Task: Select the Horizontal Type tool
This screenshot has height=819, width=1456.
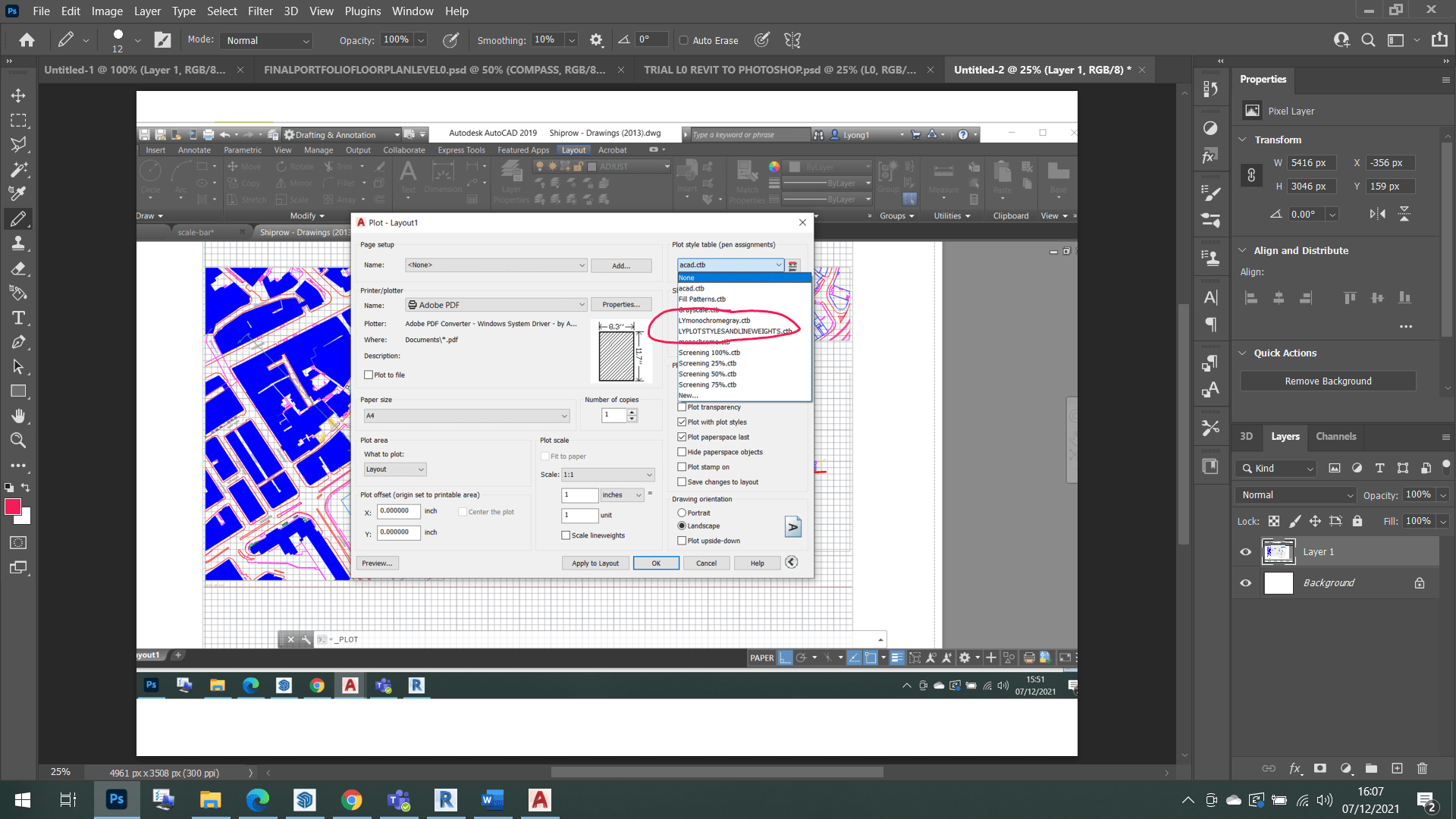Action: (18, 318)
